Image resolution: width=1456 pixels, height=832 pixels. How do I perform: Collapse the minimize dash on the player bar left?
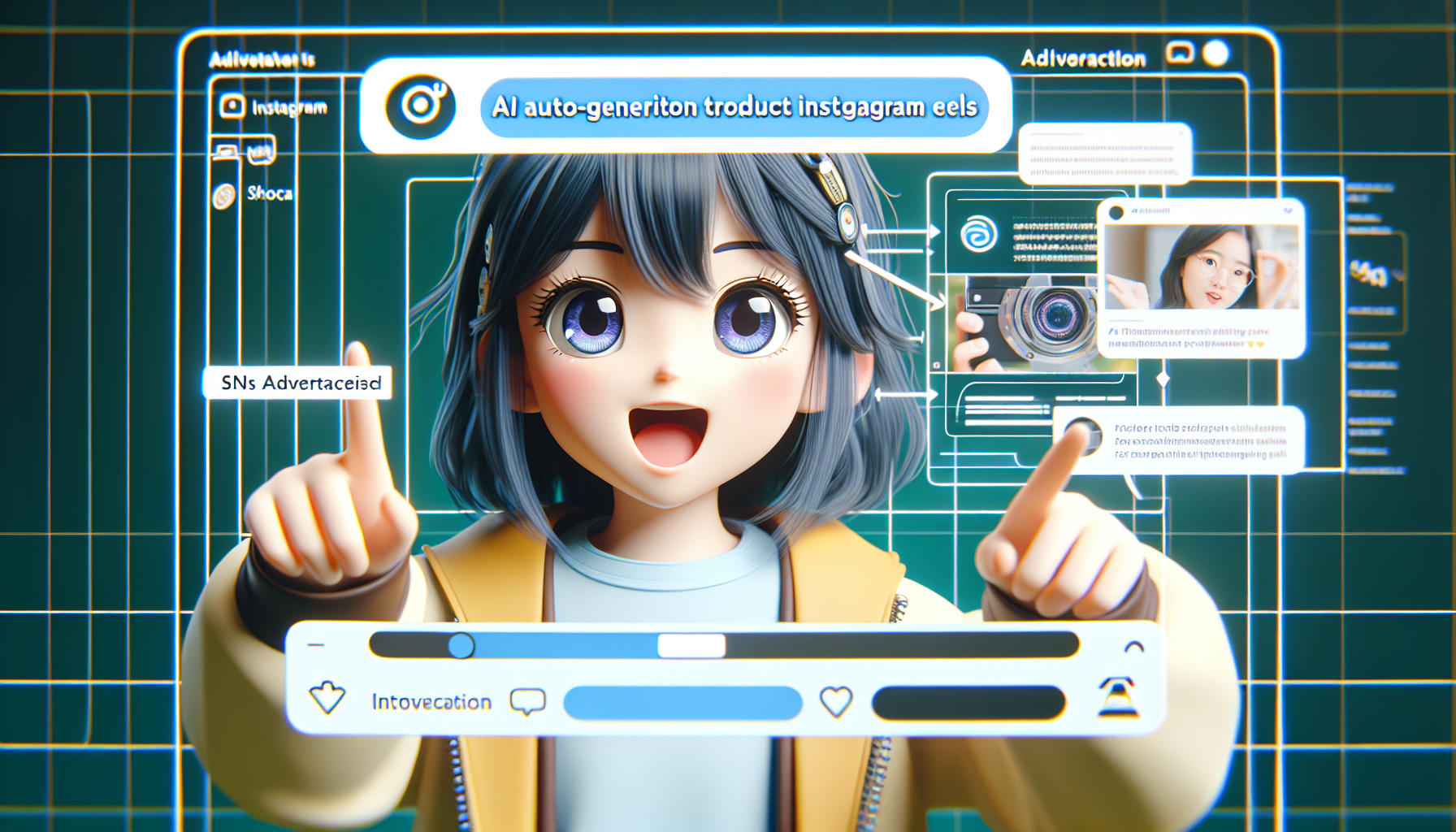(315, 644)
